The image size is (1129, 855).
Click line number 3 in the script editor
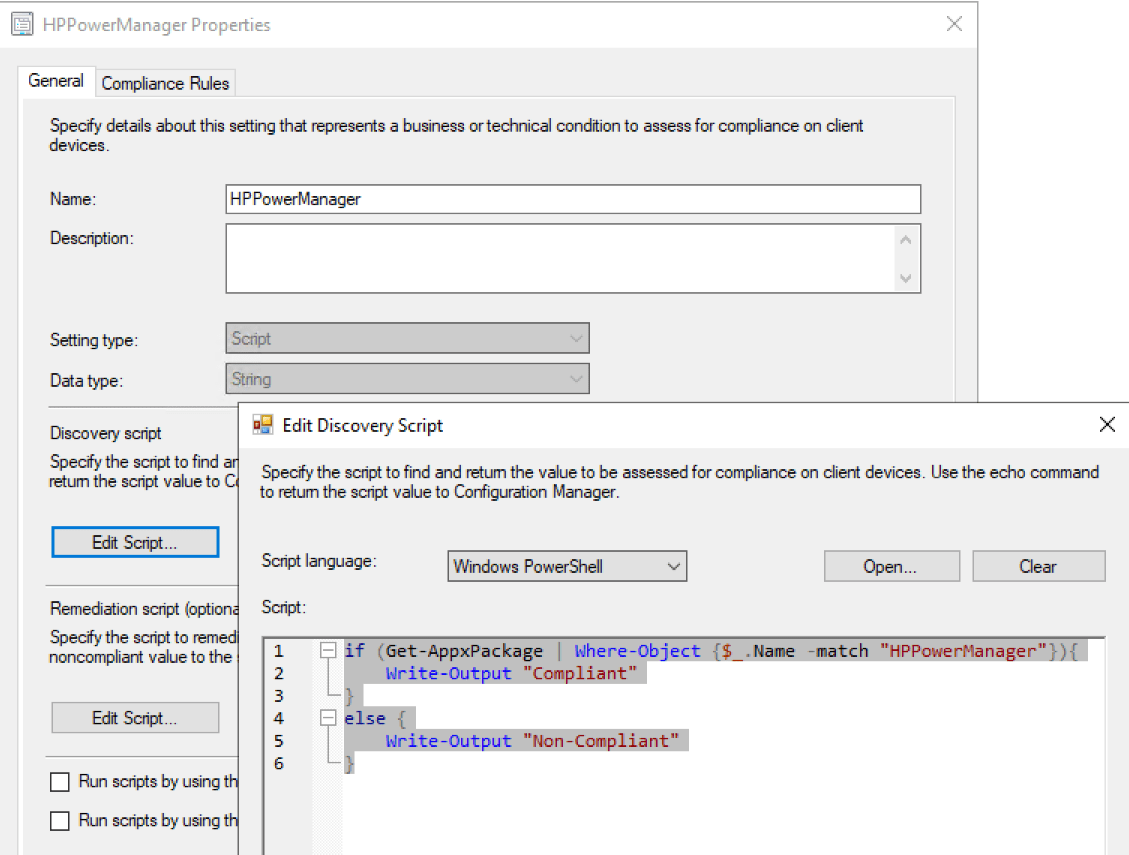278,695
